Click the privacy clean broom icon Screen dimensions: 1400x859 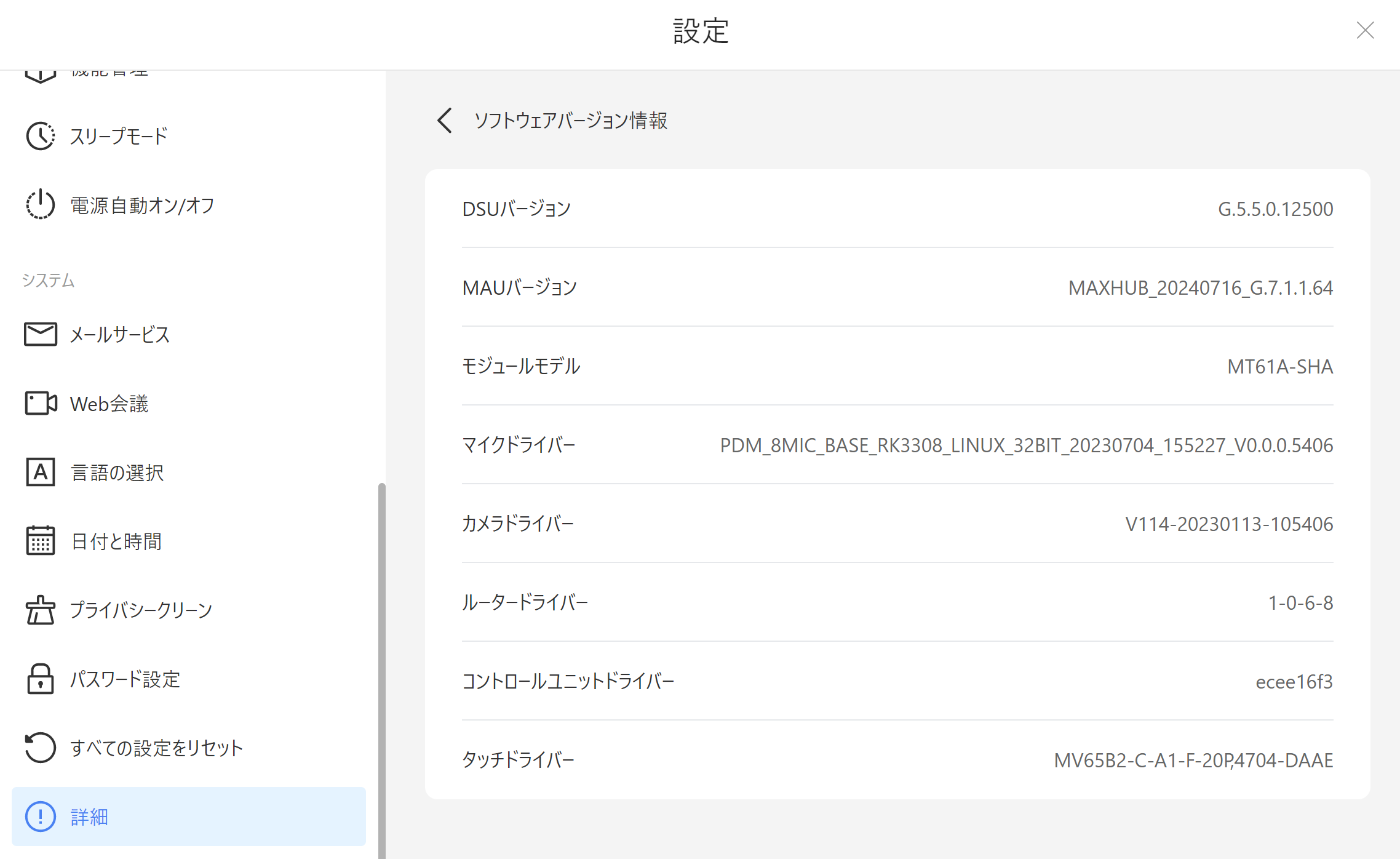click(x=41, y=610)
